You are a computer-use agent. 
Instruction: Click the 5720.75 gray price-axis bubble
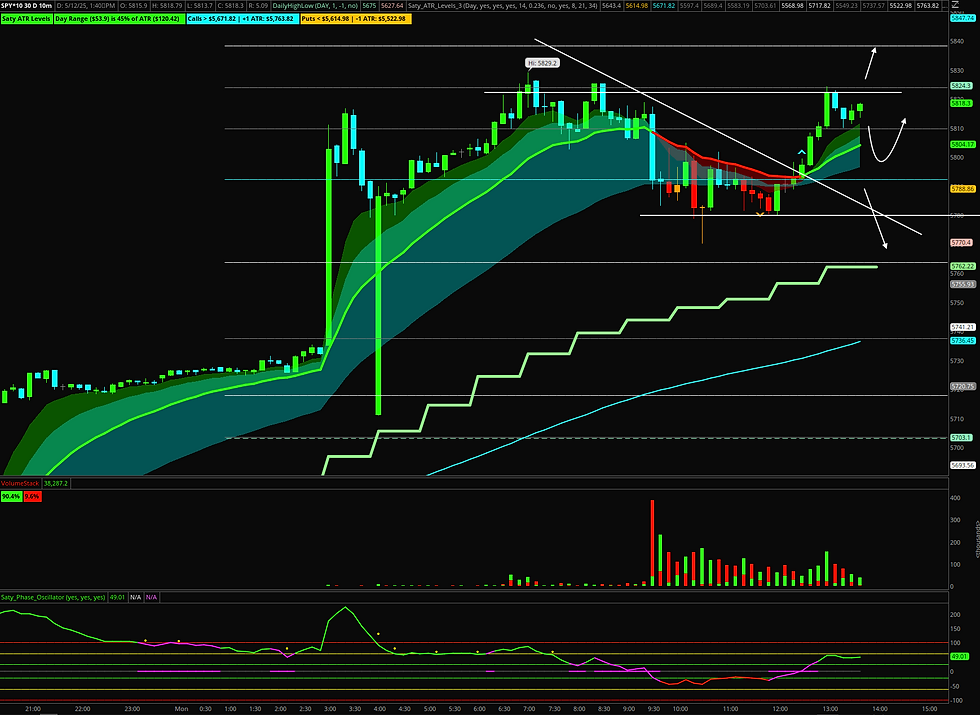pos(962,387)
